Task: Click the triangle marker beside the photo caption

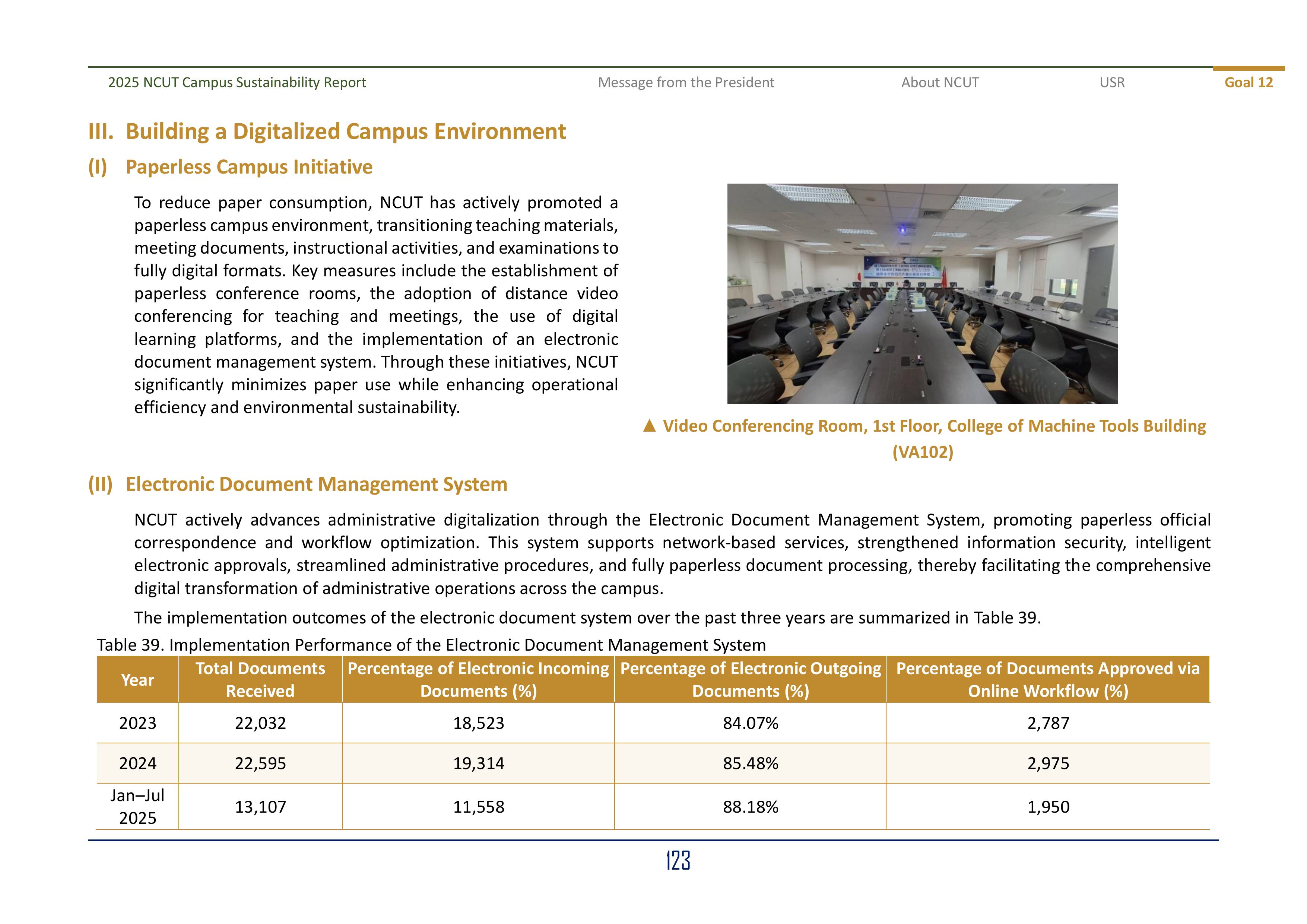Action: (649, 426)
